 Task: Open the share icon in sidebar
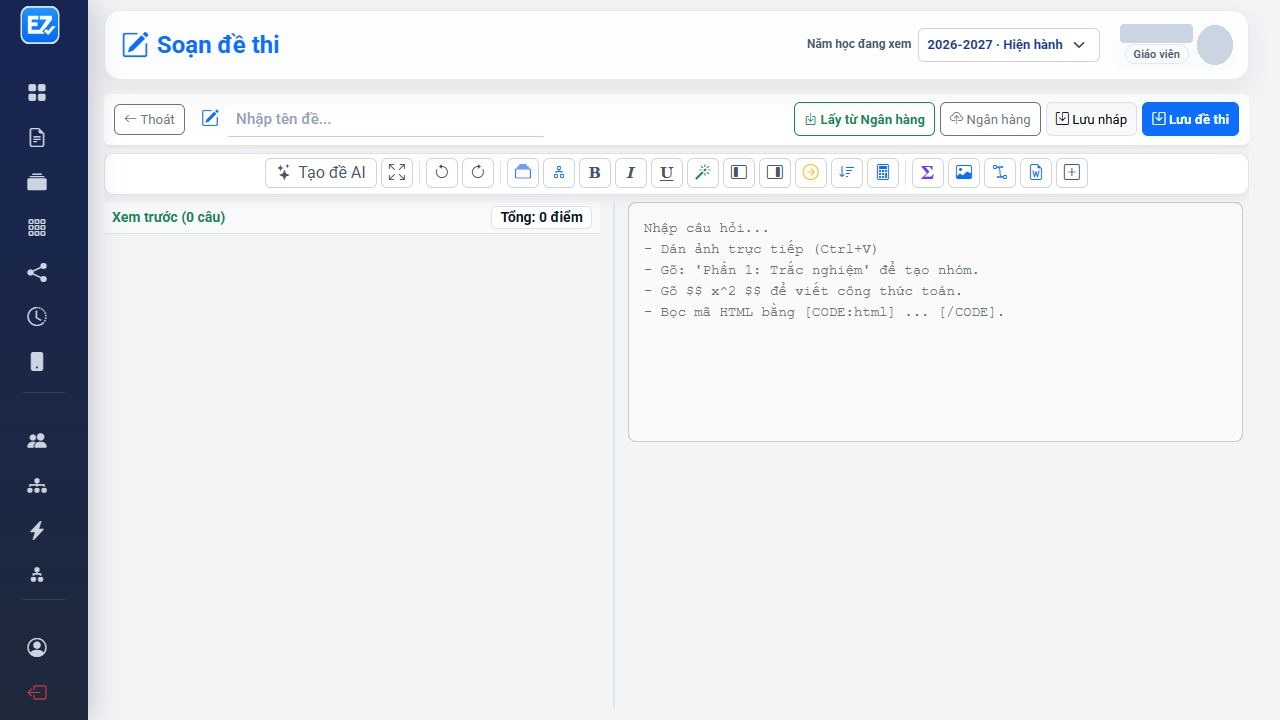tap(37, 272)
